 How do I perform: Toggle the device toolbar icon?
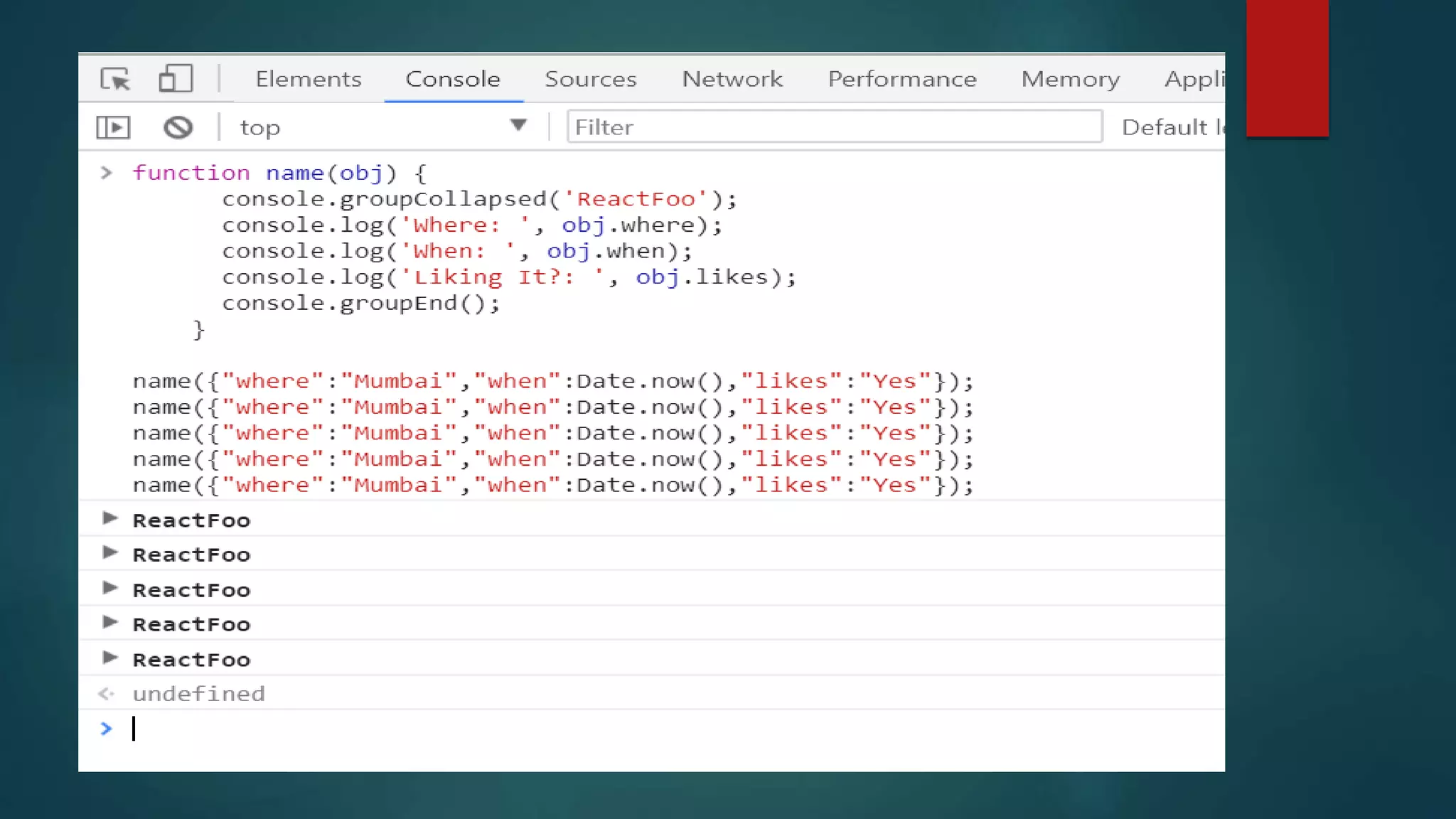[x=175, y=78]
